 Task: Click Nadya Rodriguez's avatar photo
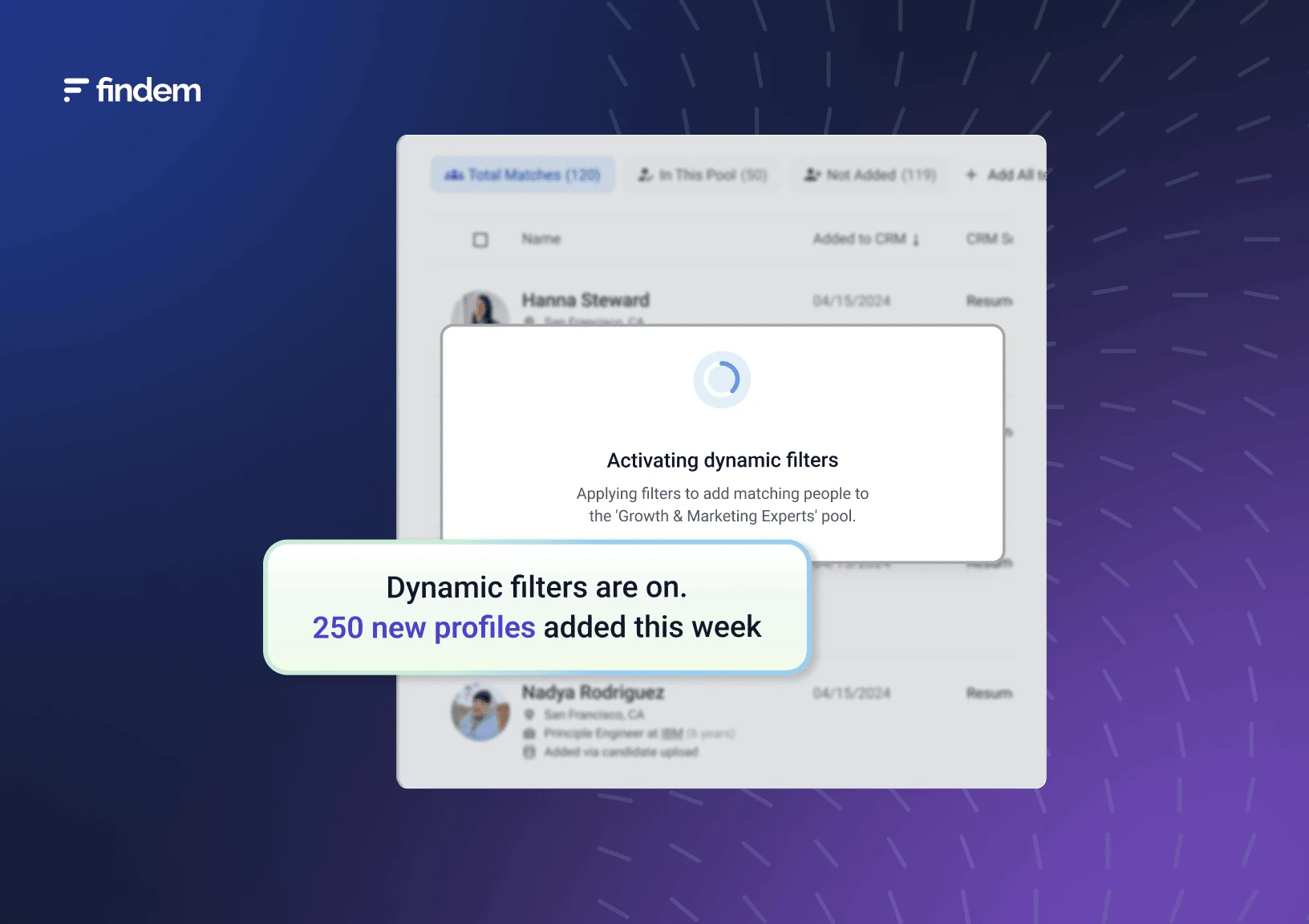[x=480, y=712]
